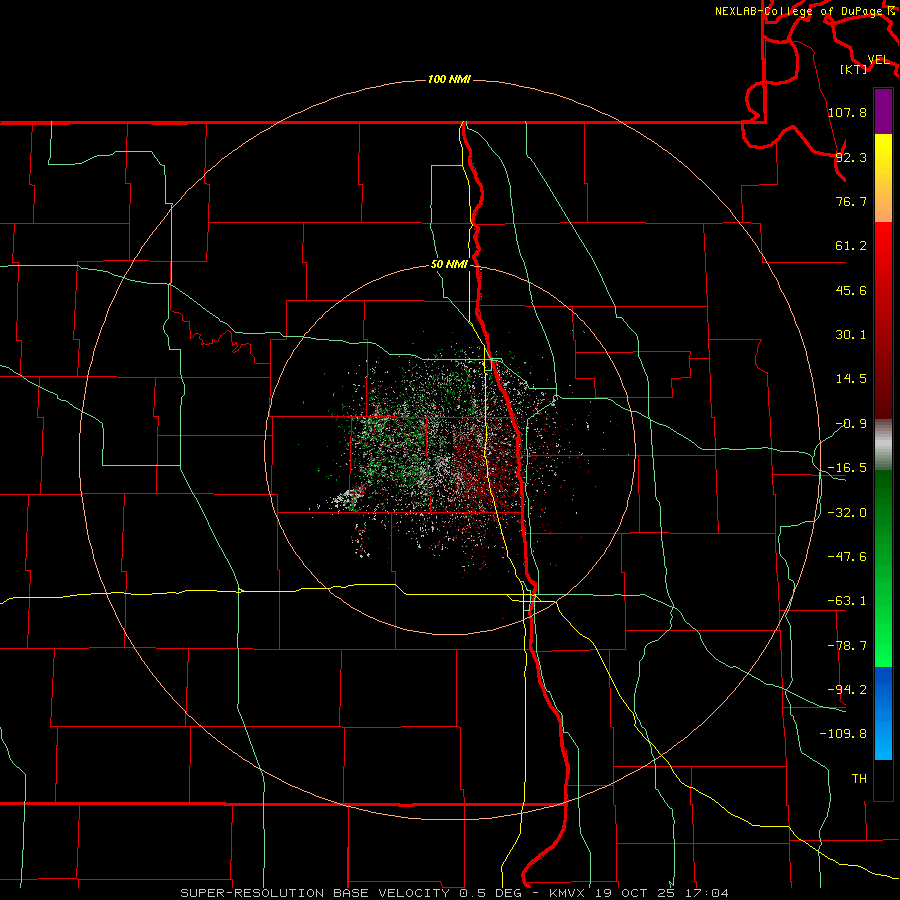900x900 pixels.
Task: Select the 14.5 velocity label
Action: 851,379
